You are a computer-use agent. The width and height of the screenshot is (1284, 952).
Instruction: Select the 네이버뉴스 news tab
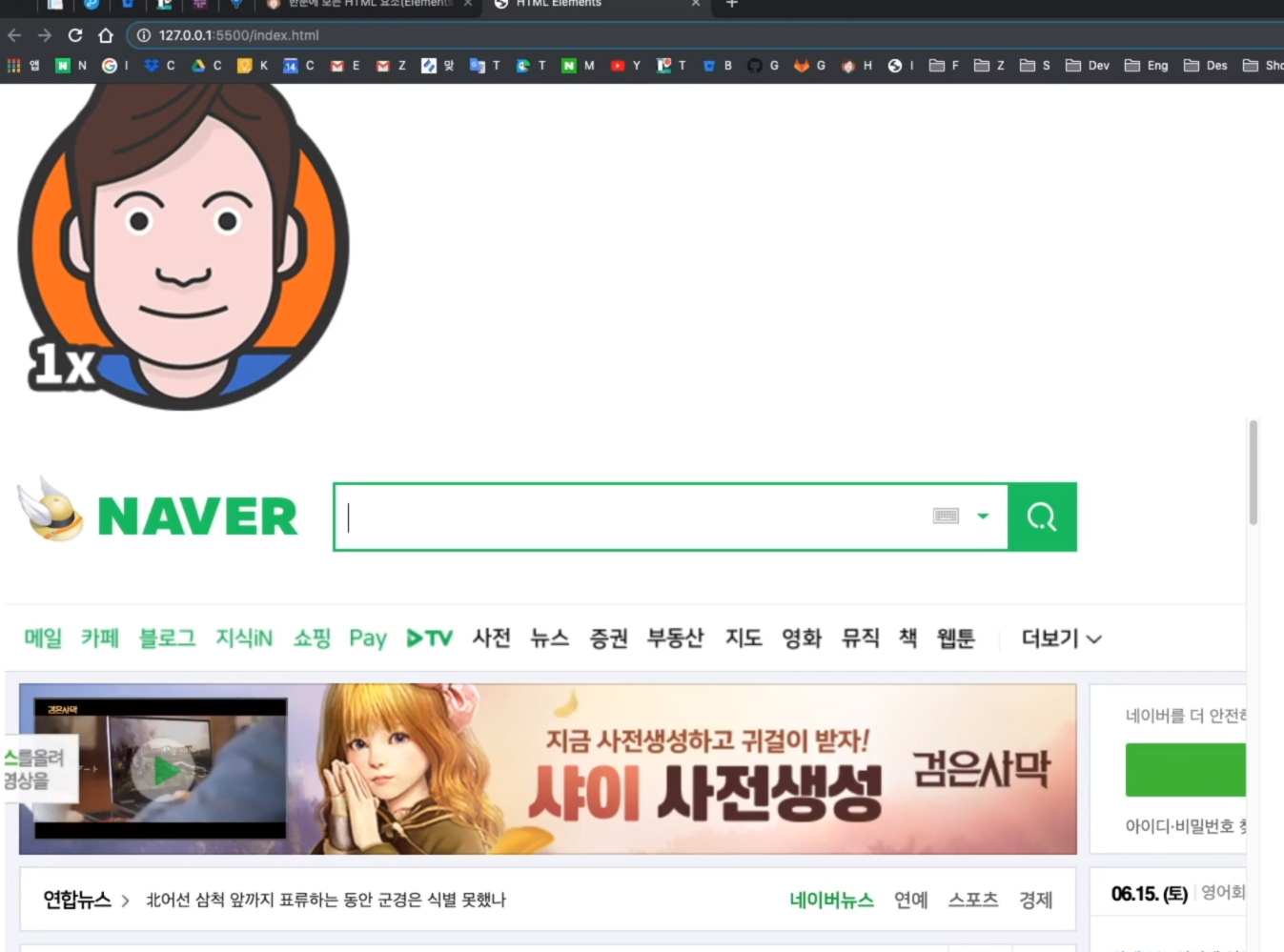832,900
